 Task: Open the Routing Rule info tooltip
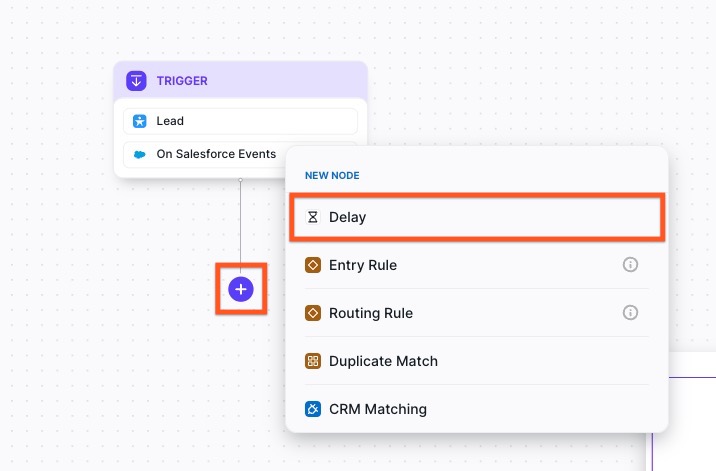[x=630, y=313]
